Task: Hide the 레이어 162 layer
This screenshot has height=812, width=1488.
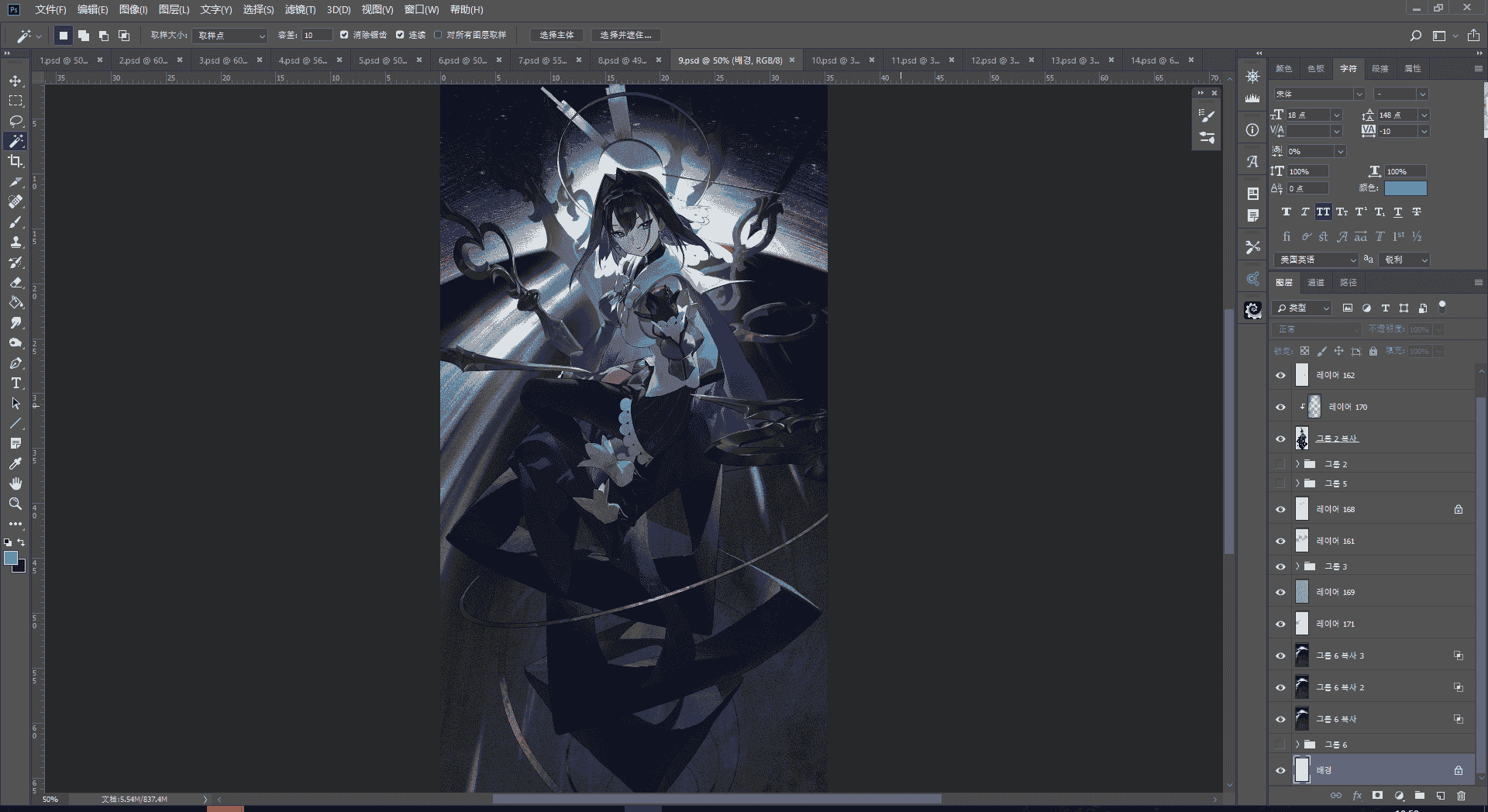Action: 1280,375
